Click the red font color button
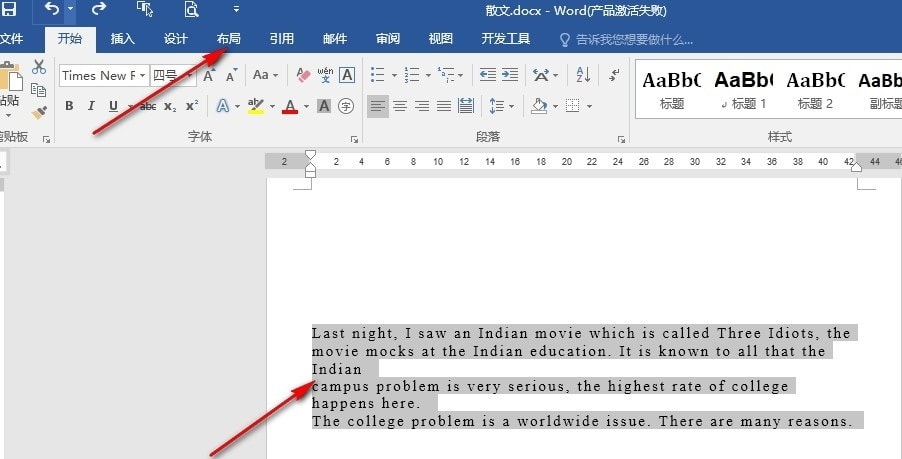This screenshot has height=459, width=902. [x=289, y=106]
